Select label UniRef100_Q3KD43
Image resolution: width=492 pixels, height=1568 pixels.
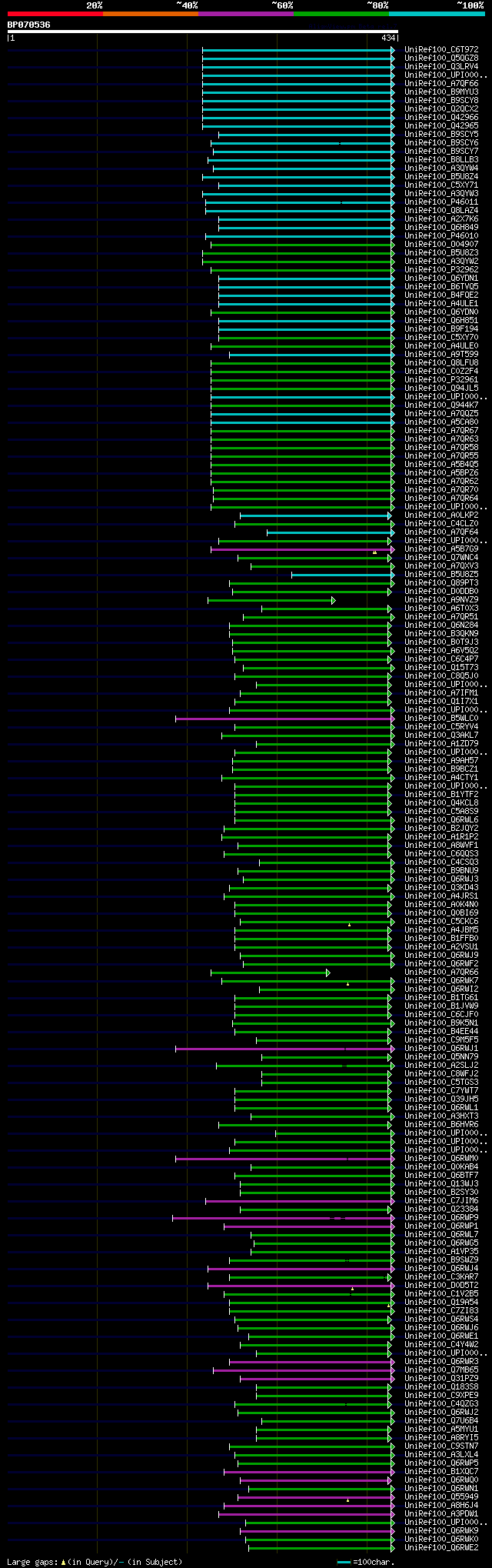coord(441,888)
